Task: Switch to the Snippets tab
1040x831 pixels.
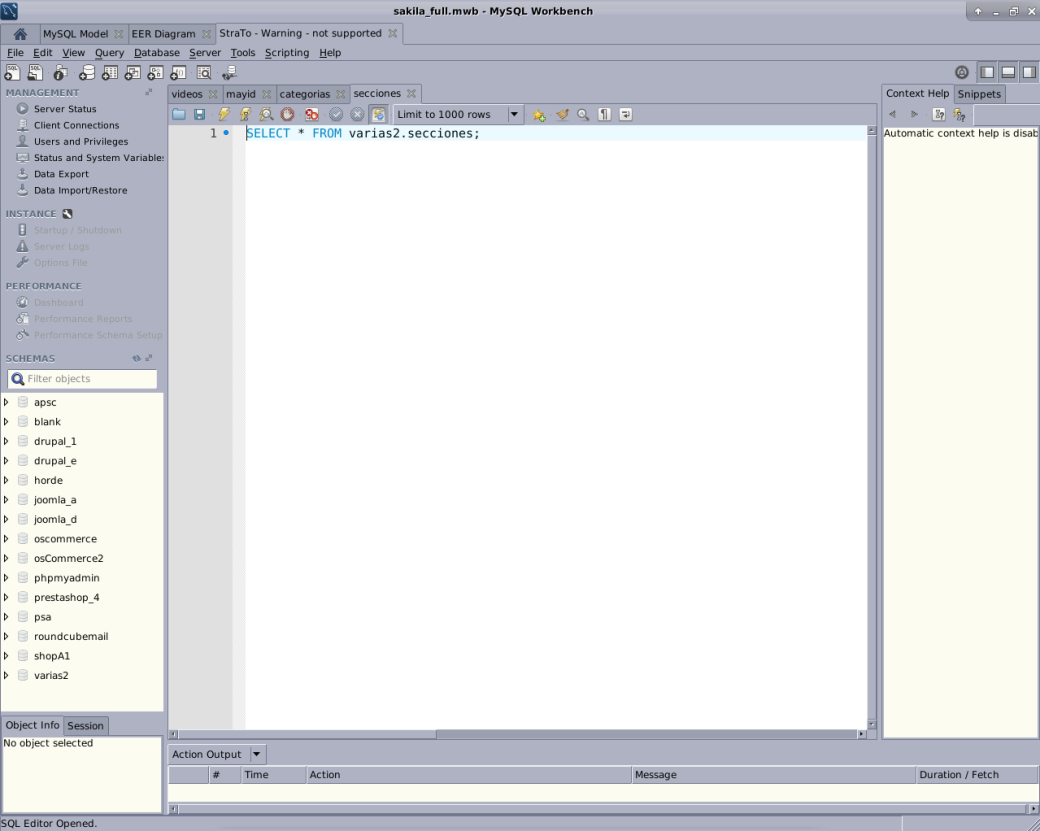Action: (x=979, y=94)
